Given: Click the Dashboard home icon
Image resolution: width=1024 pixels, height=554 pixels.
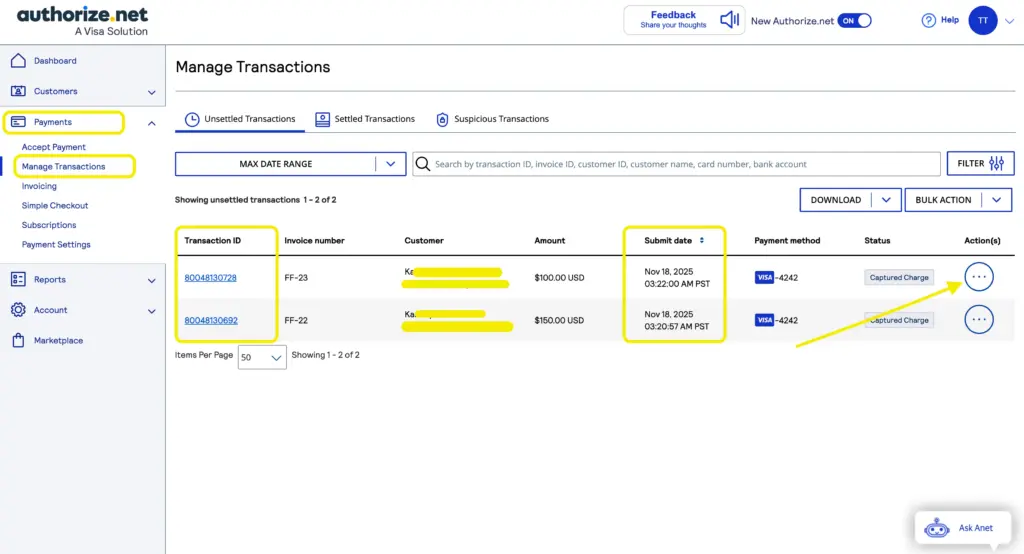Looking at the screenshot, I should [18, 60].
